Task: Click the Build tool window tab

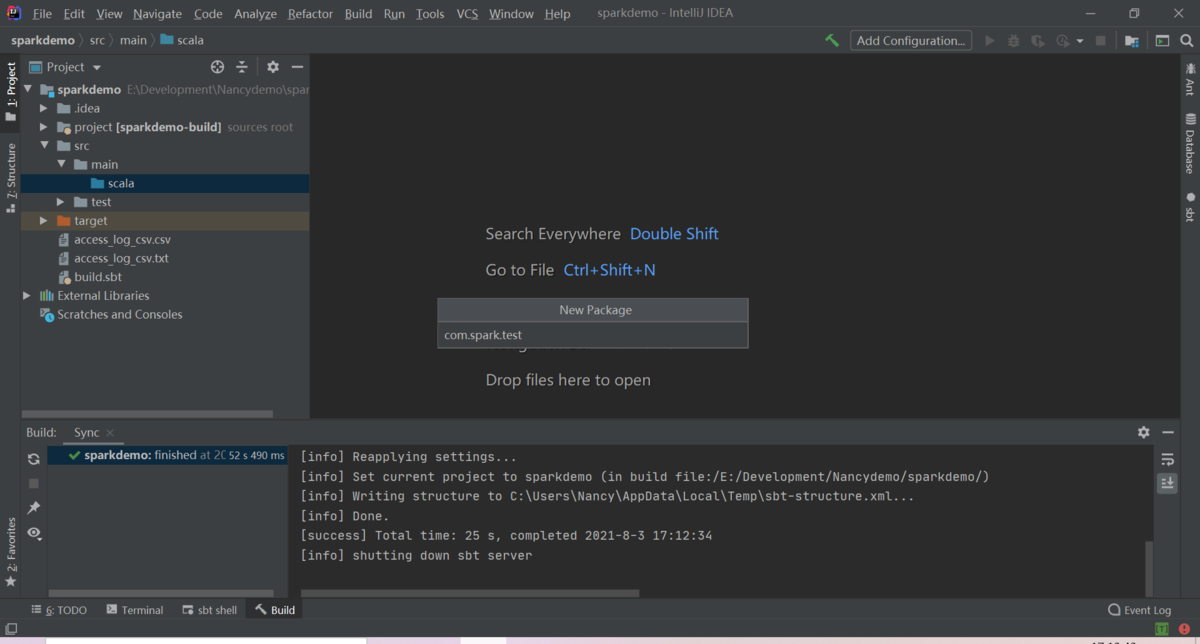Action: pyautogui.click(x=275, y=610)
